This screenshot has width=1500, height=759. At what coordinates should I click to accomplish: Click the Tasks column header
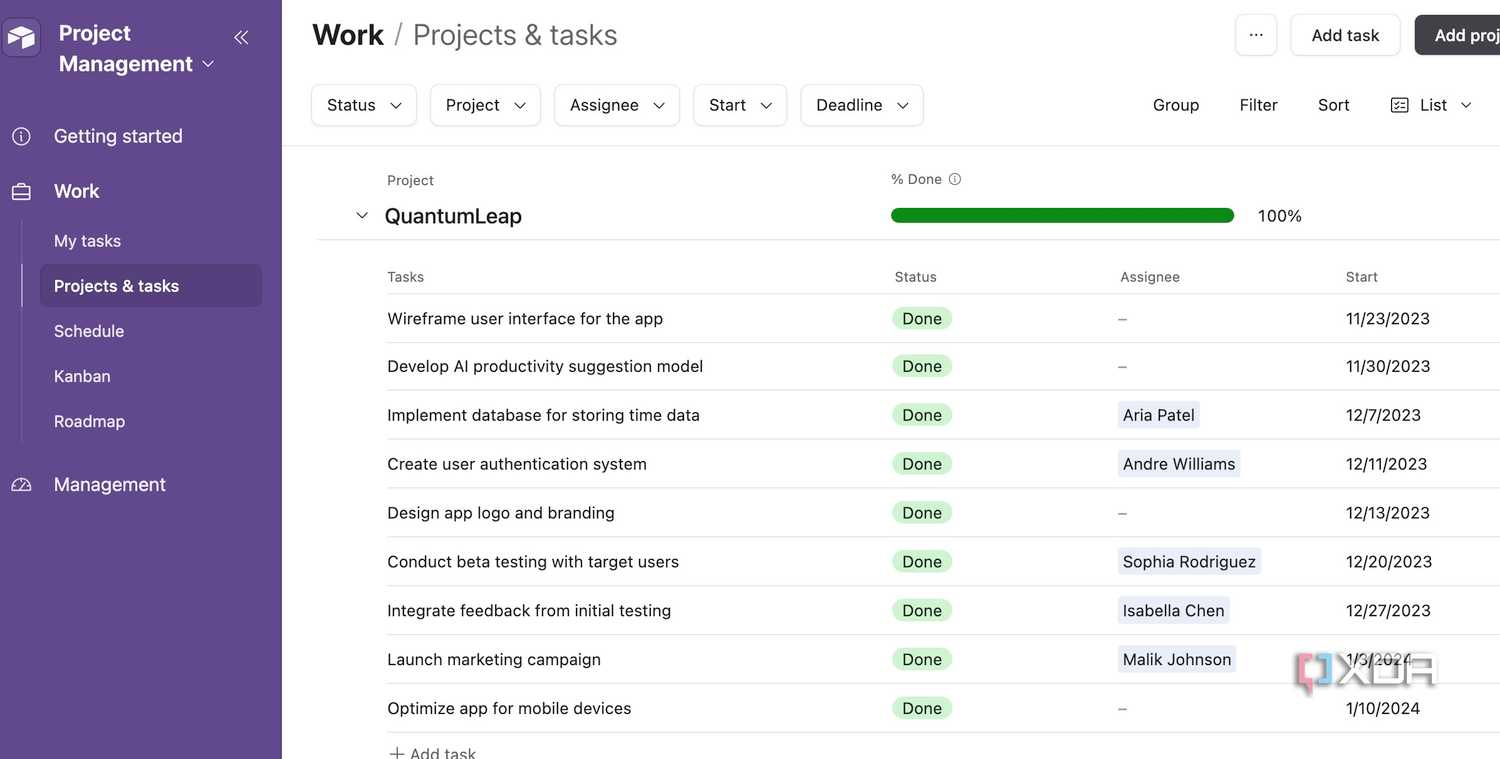pos(406,277)
